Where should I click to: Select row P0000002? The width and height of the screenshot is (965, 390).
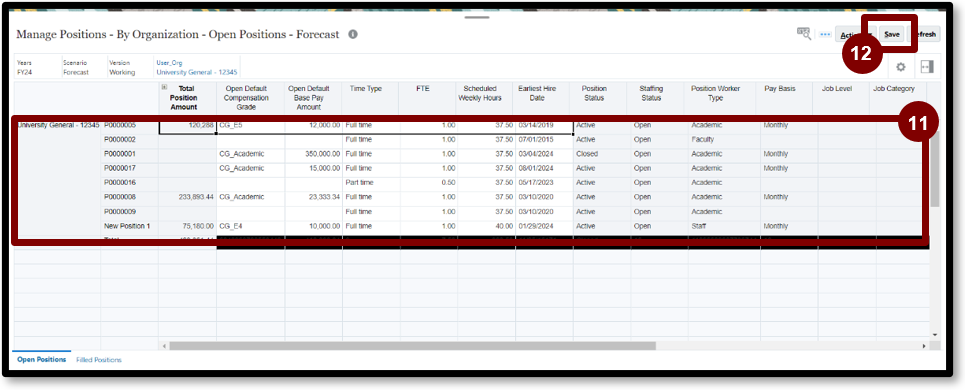coord(130,140)
